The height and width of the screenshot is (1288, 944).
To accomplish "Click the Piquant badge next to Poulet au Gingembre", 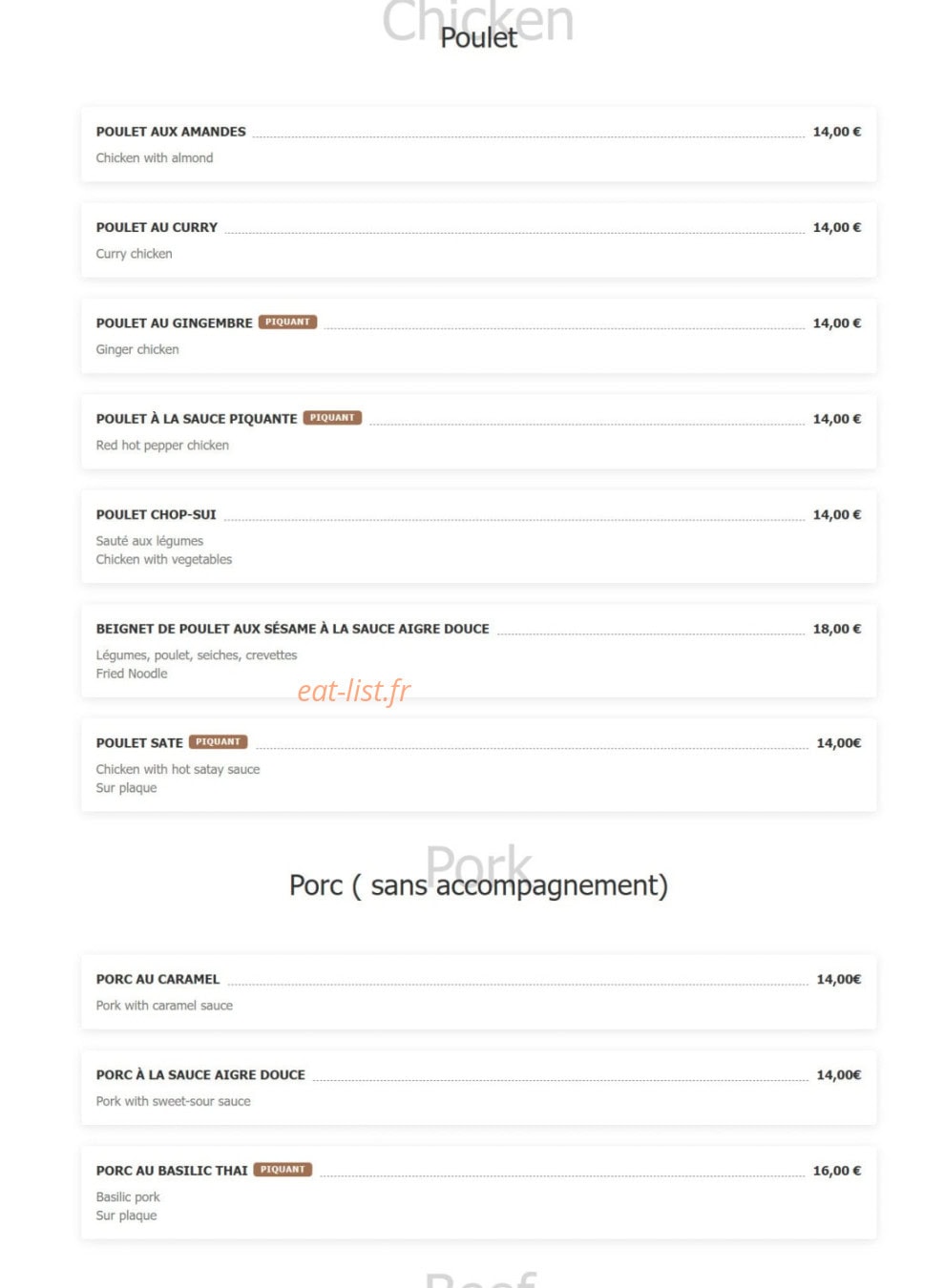I will (x=287, y=322).
